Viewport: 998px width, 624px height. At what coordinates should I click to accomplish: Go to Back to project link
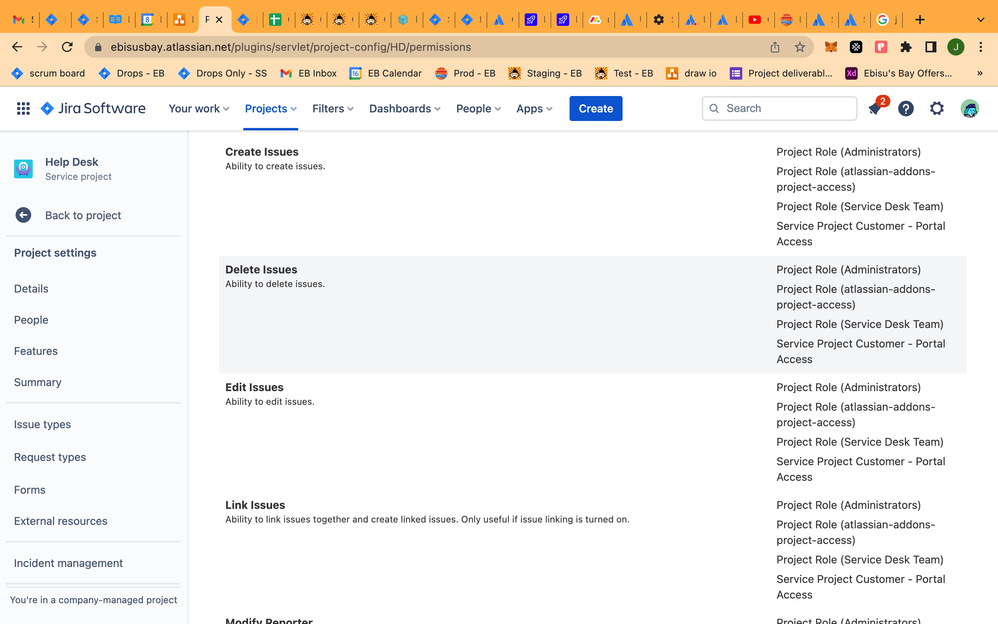(x=83, y=215)
